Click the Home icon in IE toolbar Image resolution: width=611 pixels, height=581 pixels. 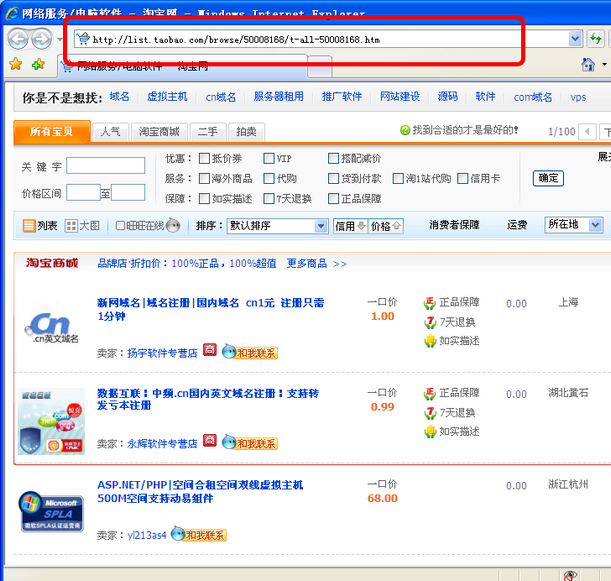(589, 65)
